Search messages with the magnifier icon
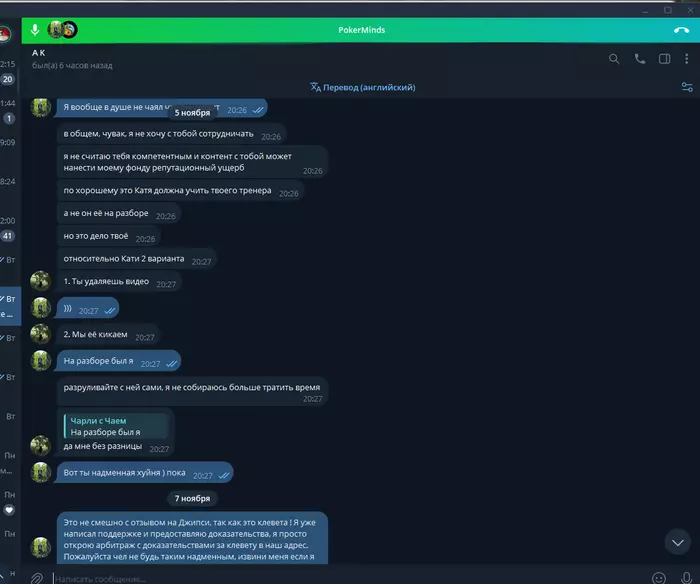The width and height of the screenshot is (700, 584). click(614, 59)
